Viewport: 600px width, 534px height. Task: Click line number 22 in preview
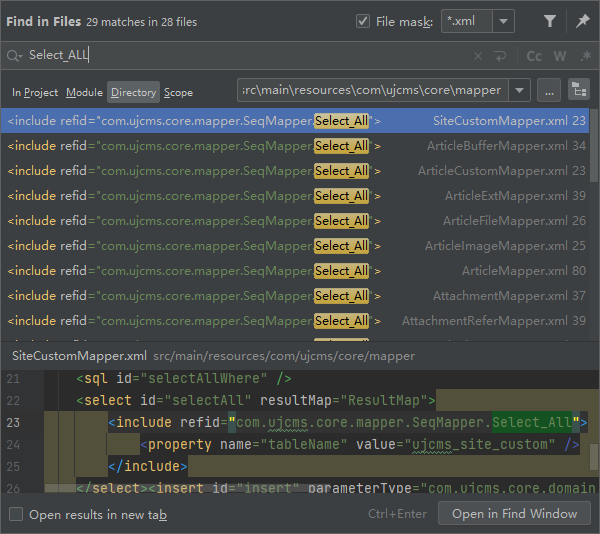coord(13,400)
